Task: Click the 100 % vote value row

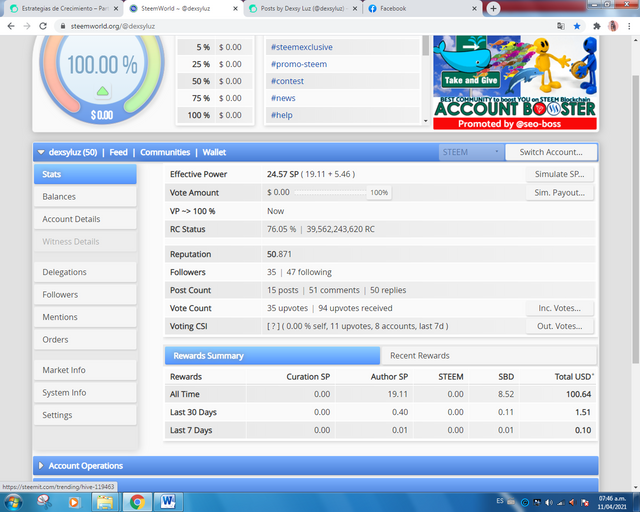Action: tap(215, 116)
